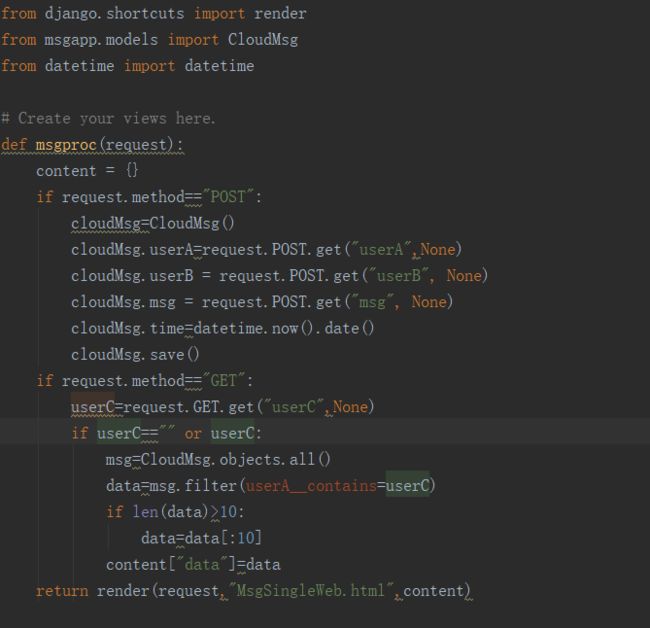The width and height of the screenshot is (650, 628).
Task: Click the 'from datetime import datetime' line
Action: 128,66
